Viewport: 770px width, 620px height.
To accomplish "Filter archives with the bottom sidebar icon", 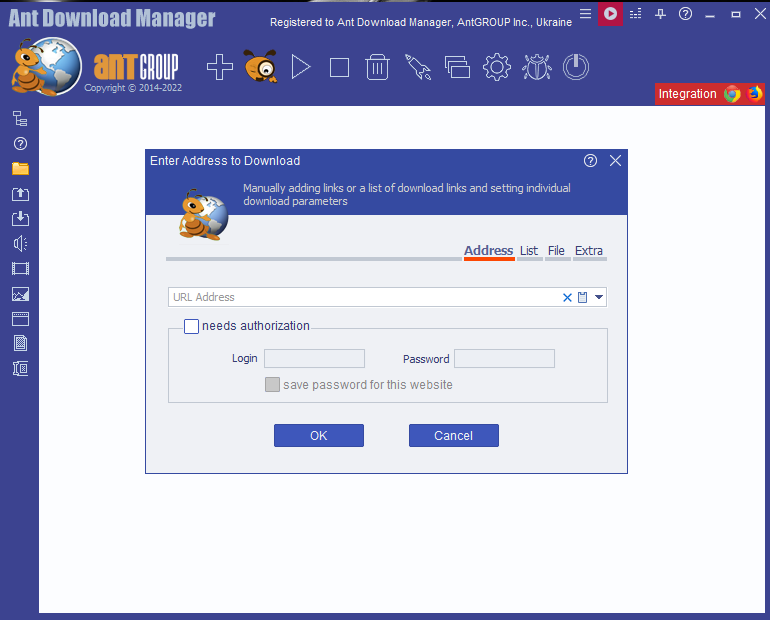I will coord(20,368).
